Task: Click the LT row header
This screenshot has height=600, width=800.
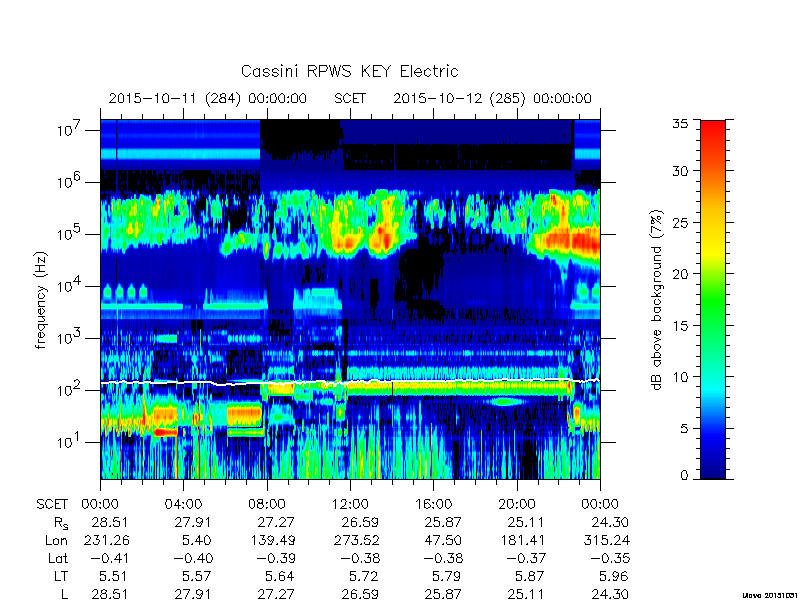Action: (61, 577)
